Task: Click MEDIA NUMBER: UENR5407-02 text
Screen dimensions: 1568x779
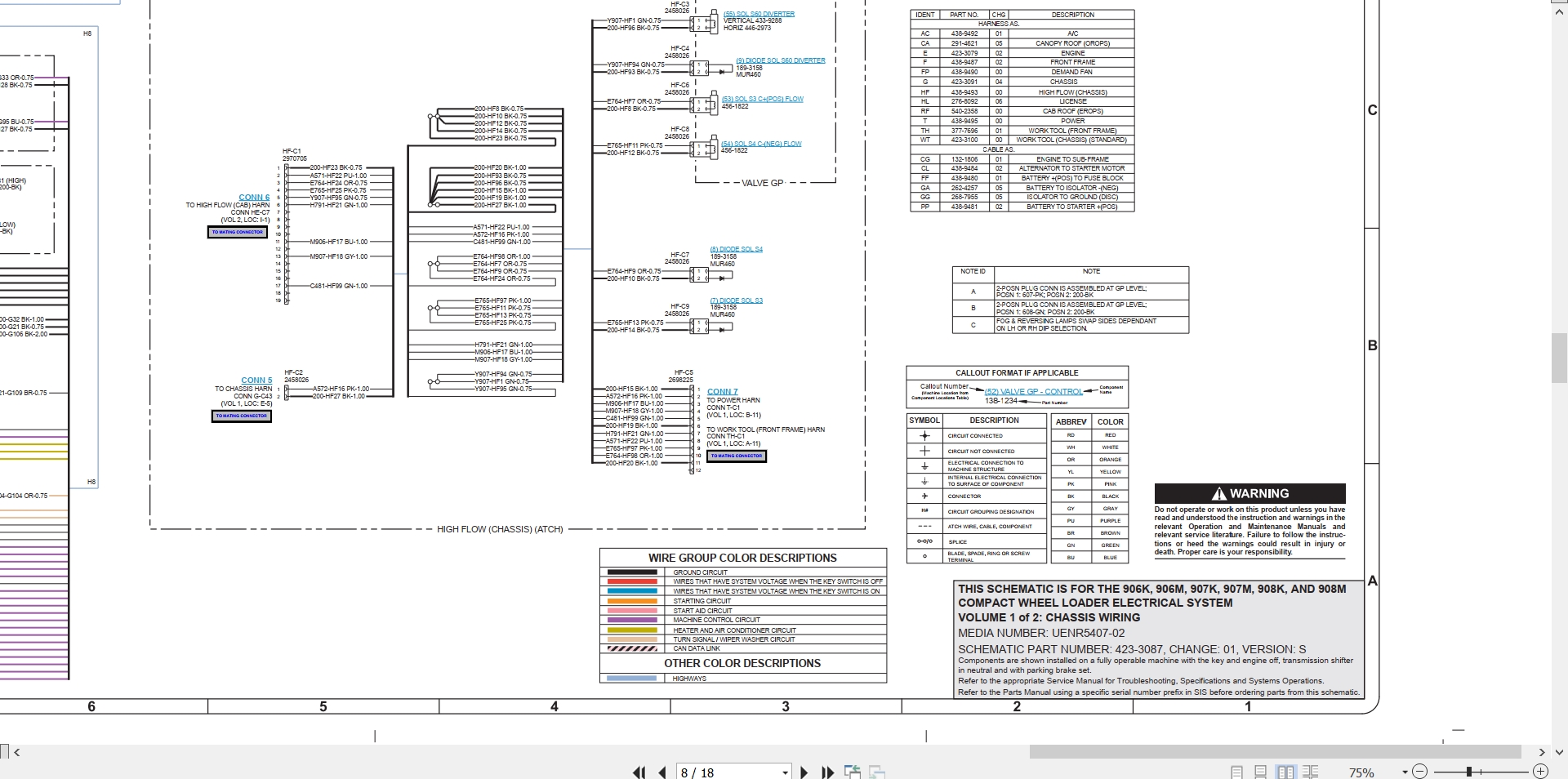Action: tap(1041, 633)
